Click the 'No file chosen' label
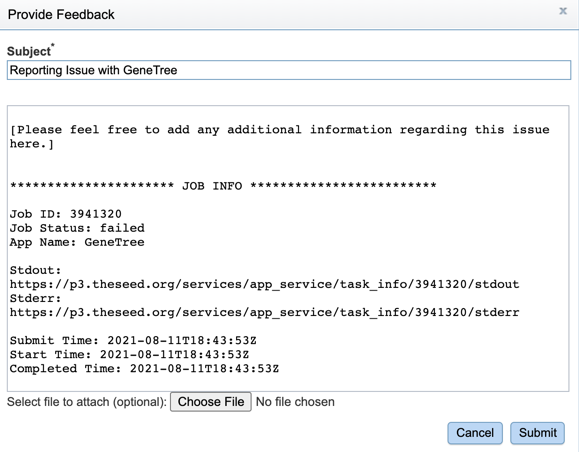Screen dimensions: 579x452 [x=295, y=402]
